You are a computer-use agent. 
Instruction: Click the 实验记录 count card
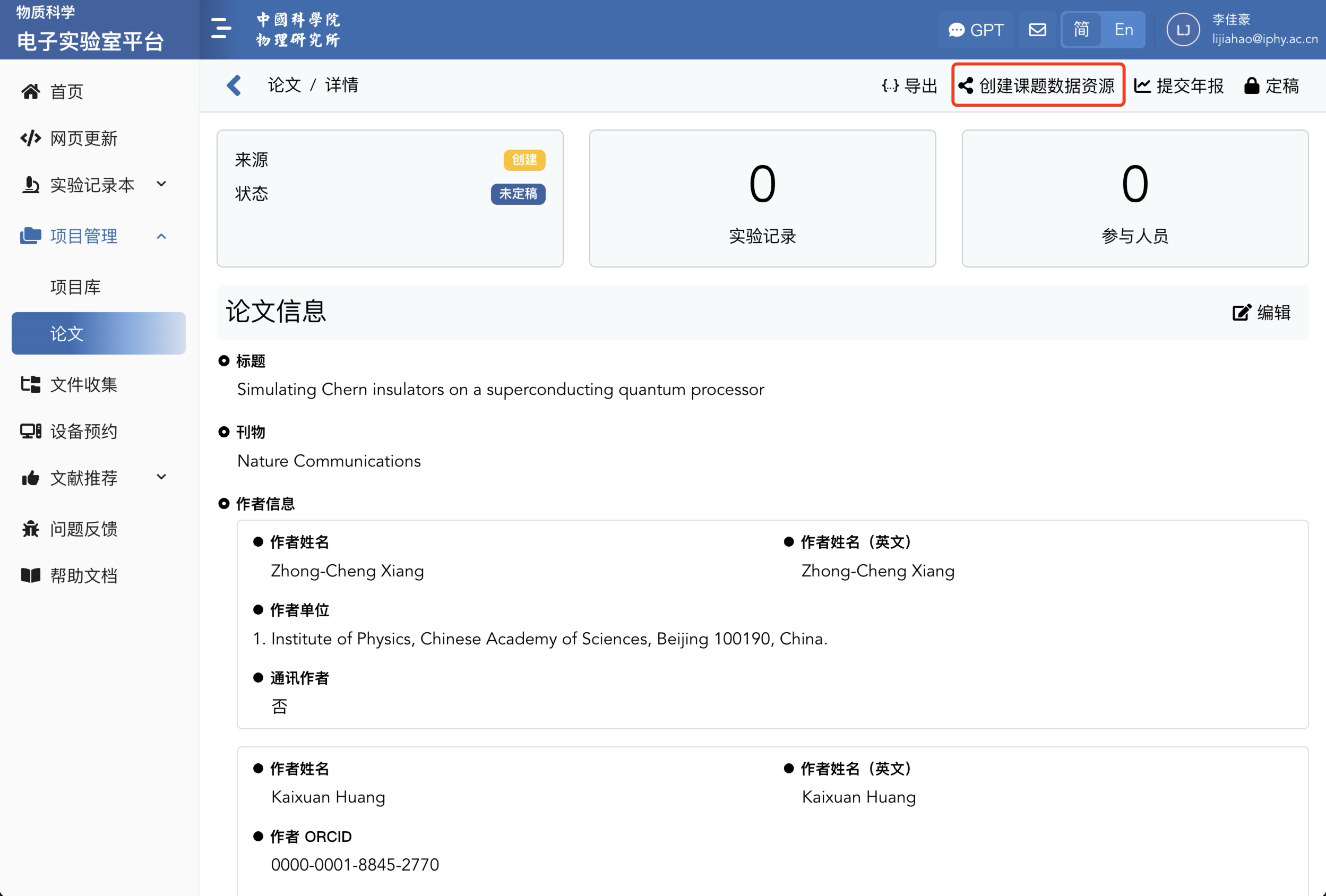[x=762, y=199]
